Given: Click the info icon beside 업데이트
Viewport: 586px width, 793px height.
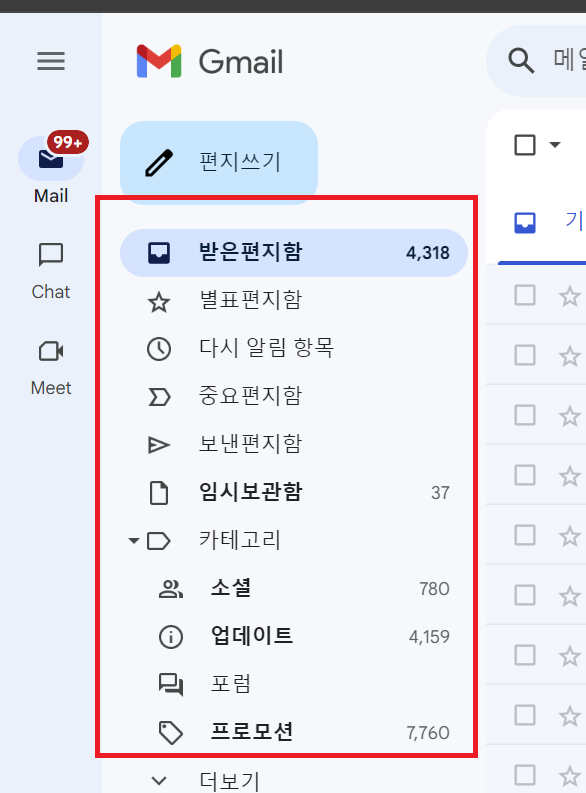Looking at the screenshot, I should [171, 637].
